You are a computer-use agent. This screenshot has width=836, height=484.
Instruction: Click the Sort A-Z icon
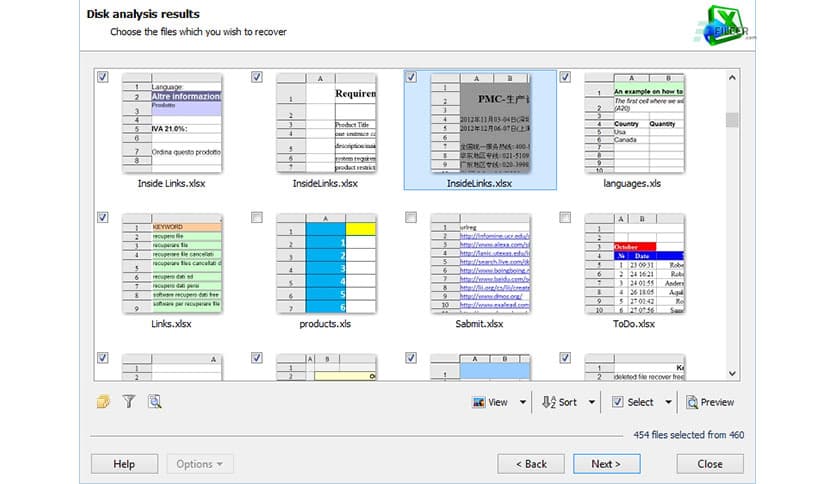tap(549, 402)
